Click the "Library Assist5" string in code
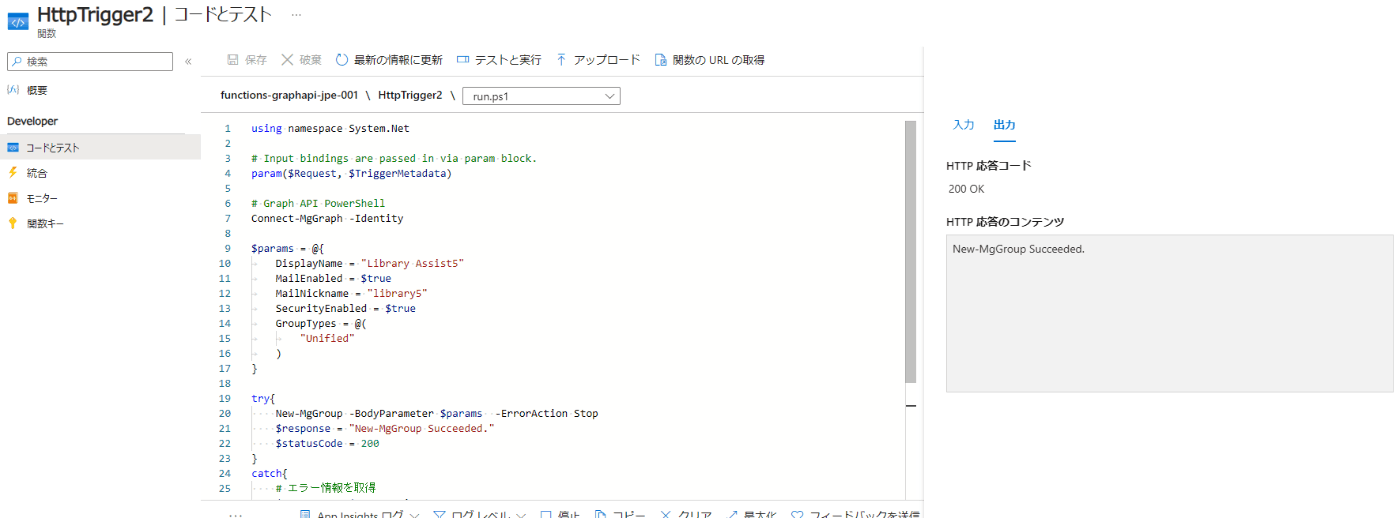 point(412,263)
